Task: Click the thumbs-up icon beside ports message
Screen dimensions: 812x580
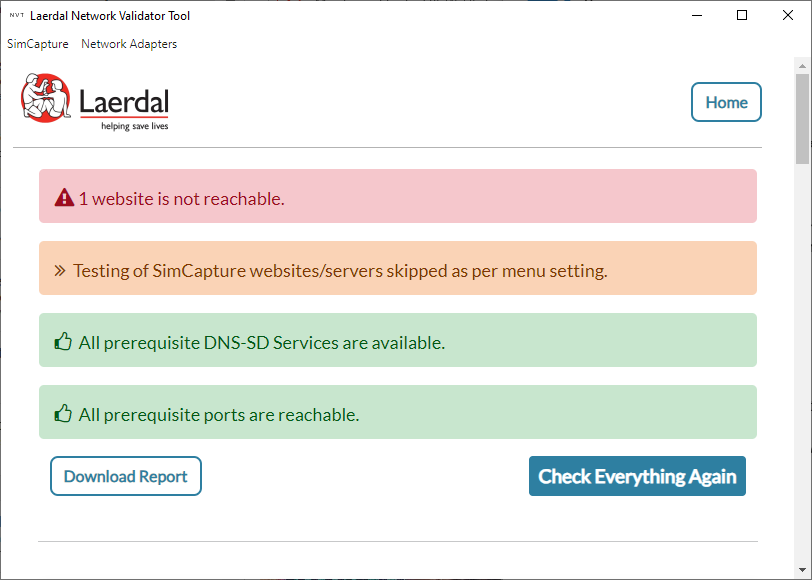Action: point(62,413)
